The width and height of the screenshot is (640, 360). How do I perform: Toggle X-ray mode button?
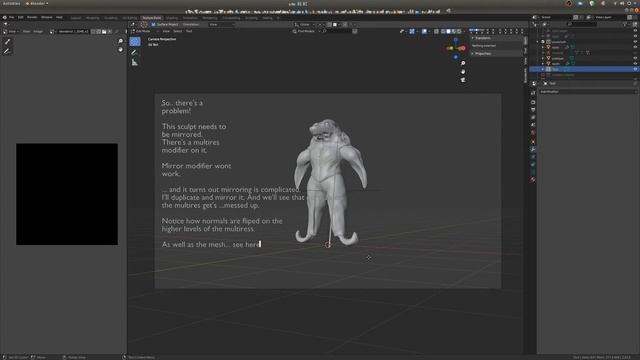pyautogui.click(x=436, y=31)
